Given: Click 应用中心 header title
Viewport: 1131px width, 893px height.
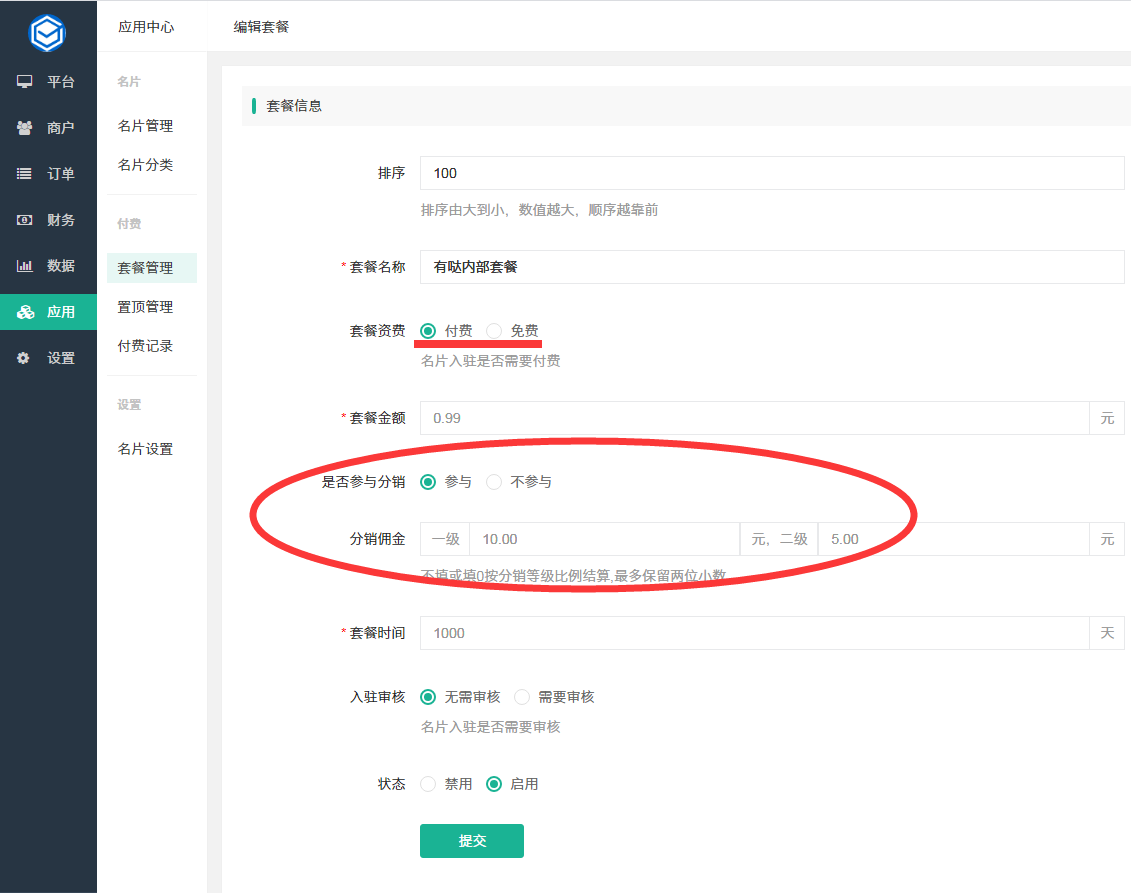Looking at the screenshot, I should coord(146,27).
